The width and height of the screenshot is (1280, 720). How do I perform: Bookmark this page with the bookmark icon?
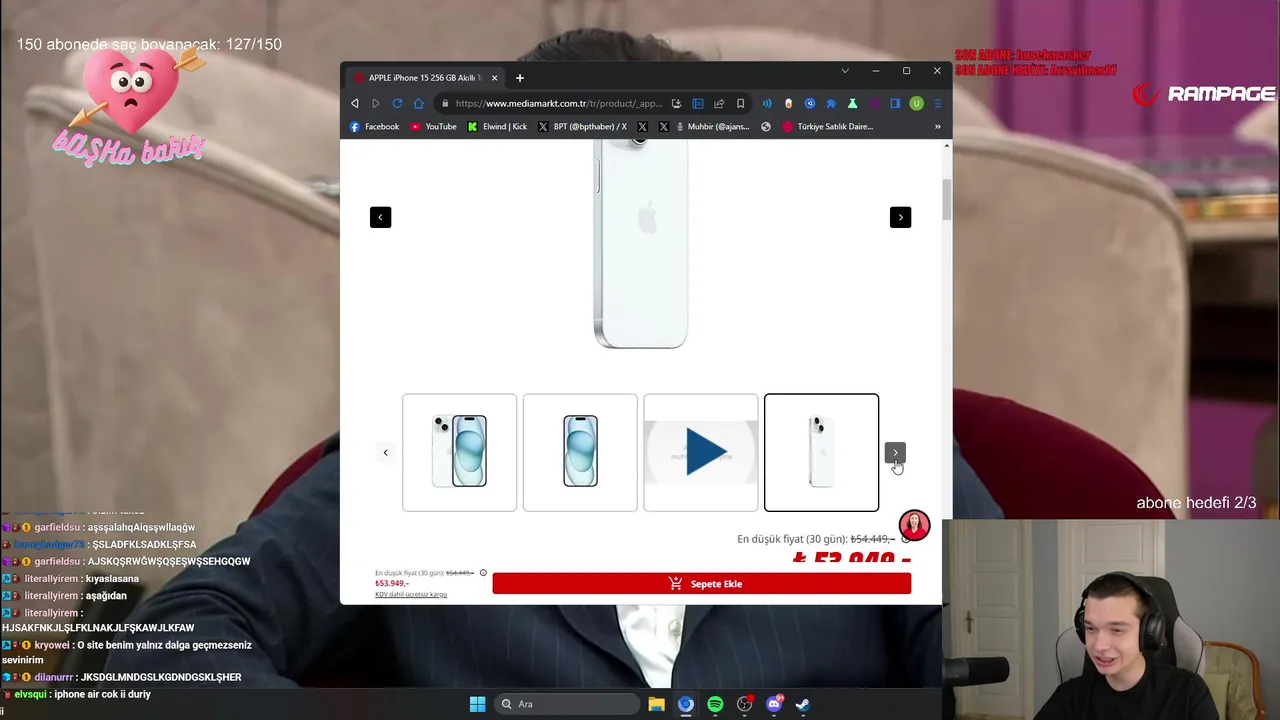point(740,103)
